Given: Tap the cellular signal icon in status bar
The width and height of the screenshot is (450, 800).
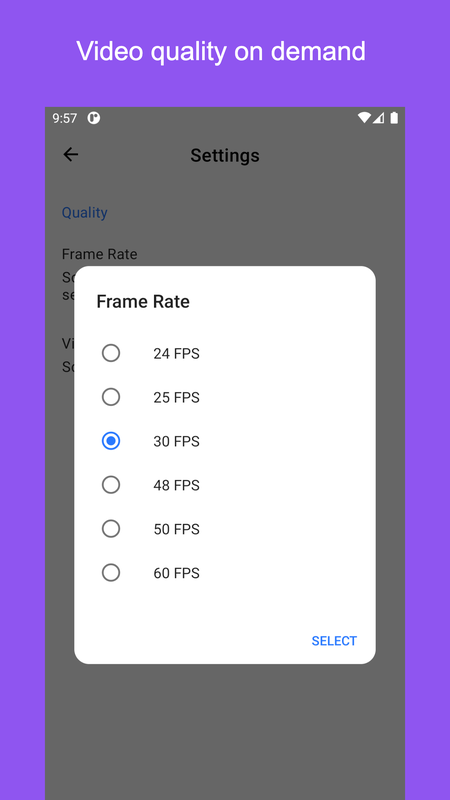Looking at the screenshot, I should (x=378, y=118).
